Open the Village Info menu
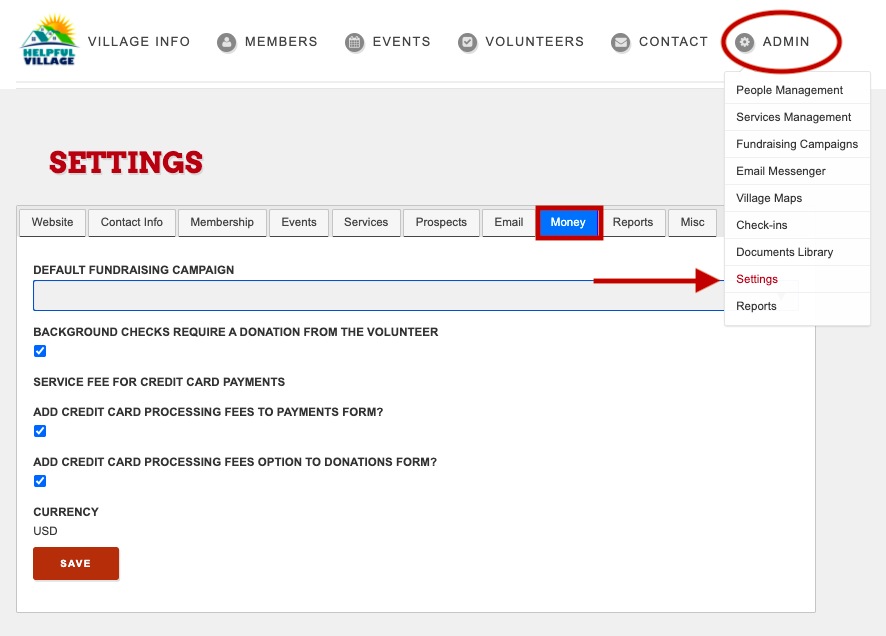Image resolution: width=886 pixels, height=636 pixels. pos(139,42)
